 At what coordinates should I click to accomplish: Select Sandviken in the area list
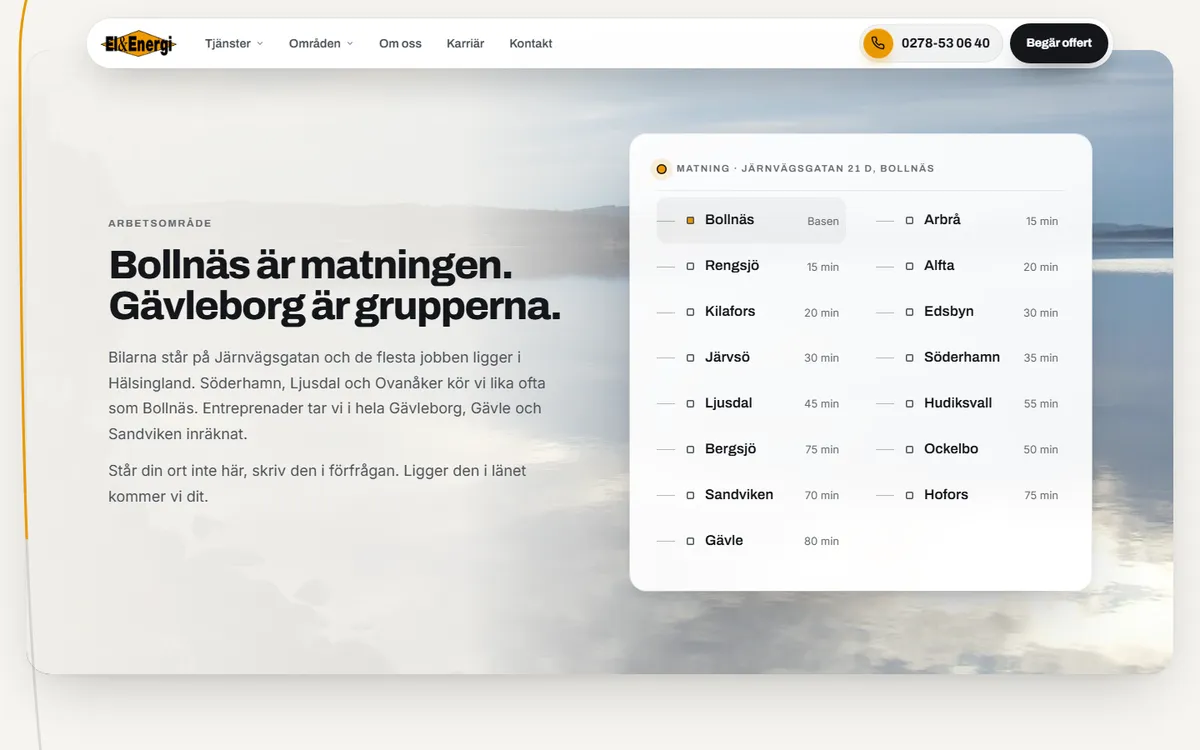pyautogui.click(x=751, y=495)
